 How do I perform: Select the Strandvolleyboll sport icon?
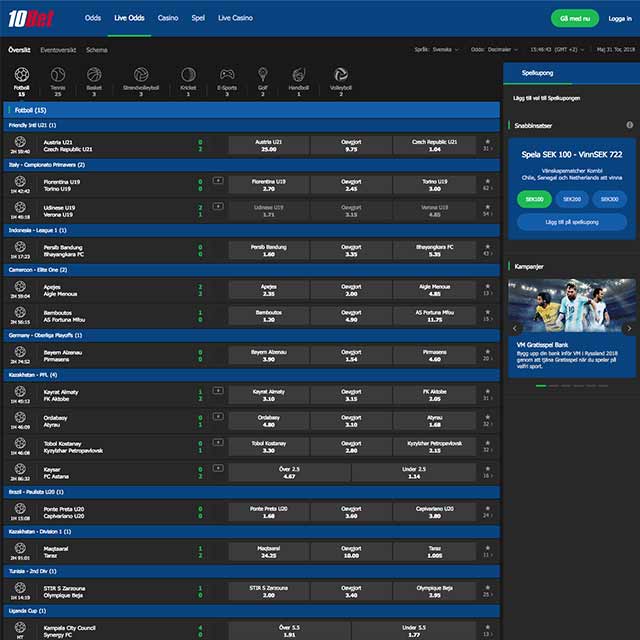click(x=141, y=75)
